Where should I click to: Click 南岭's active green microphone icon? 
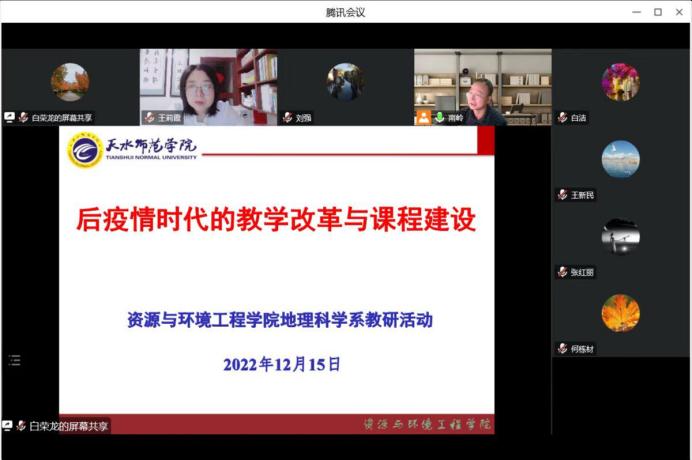438,117
